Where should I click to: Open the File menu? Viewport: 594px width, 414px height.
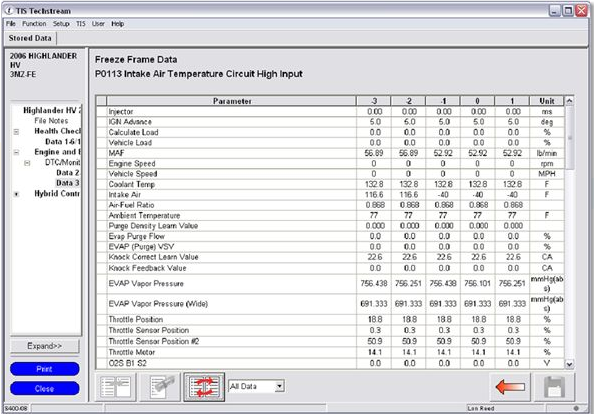click(x=11, y=24)
